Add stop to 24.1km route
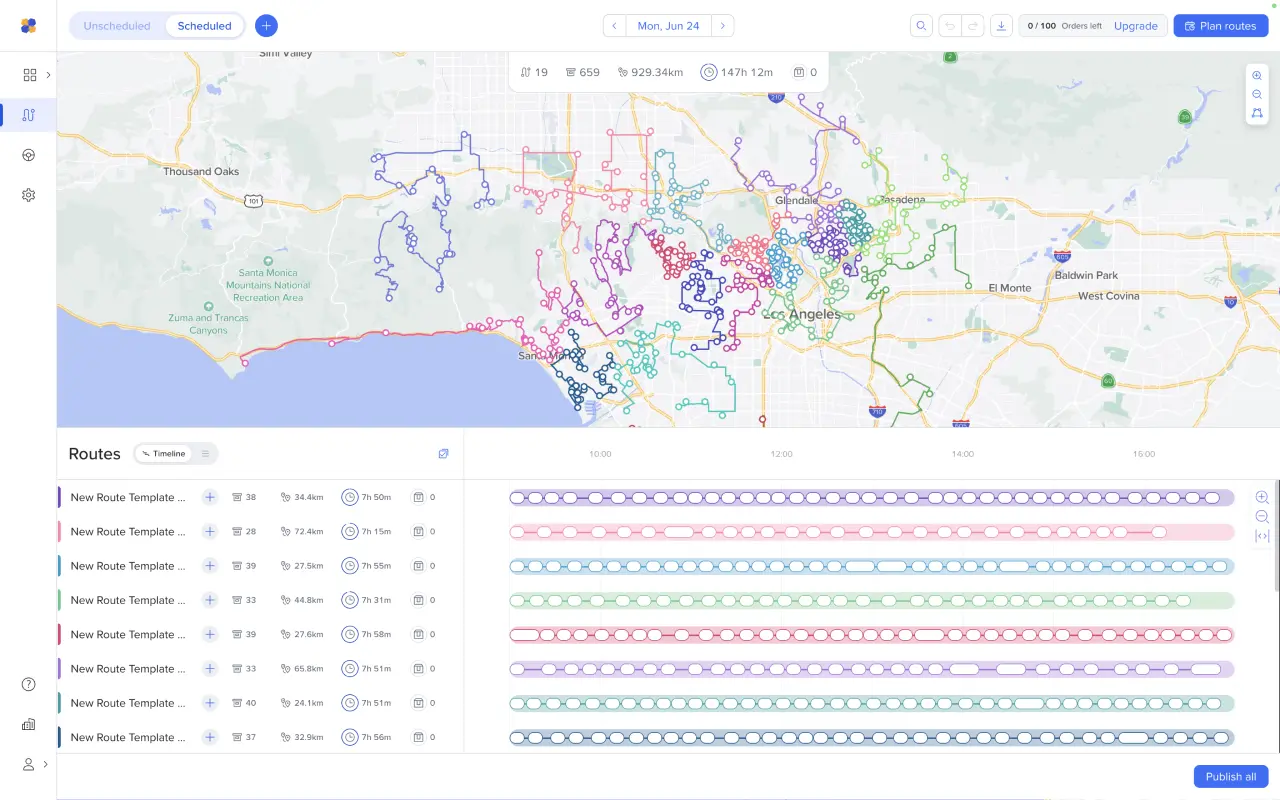This screenshot has width=1280, height=800. click(x=210, y=703)
